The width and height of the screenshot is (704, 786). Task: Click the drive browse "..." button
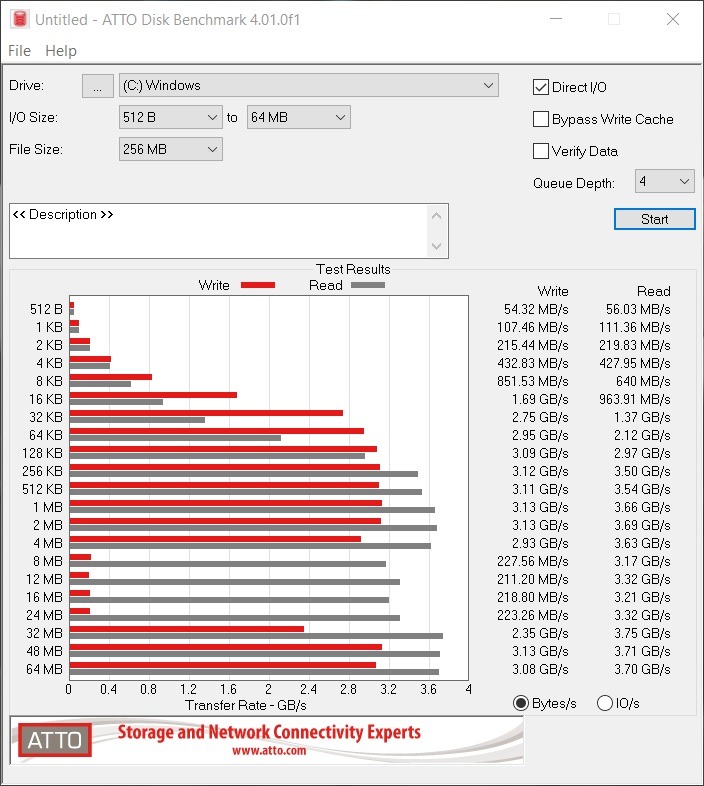coord(97,86)
